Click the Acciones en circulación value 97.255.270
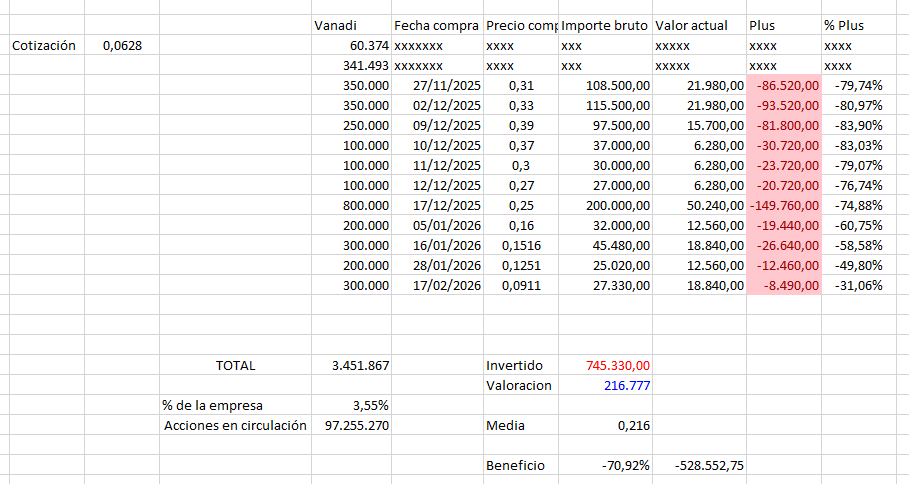 (351, 425)
